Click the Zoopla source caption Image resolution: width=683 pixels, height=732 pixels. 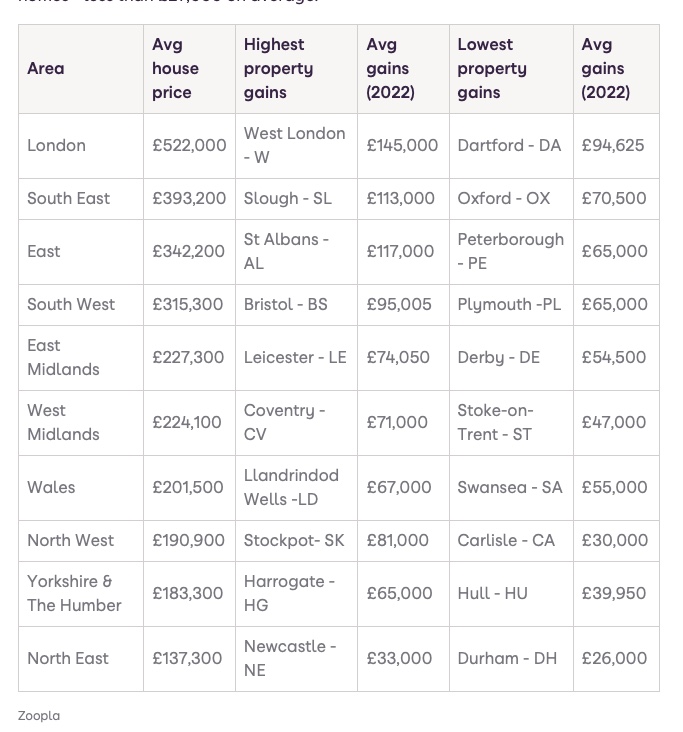[39, 716]
